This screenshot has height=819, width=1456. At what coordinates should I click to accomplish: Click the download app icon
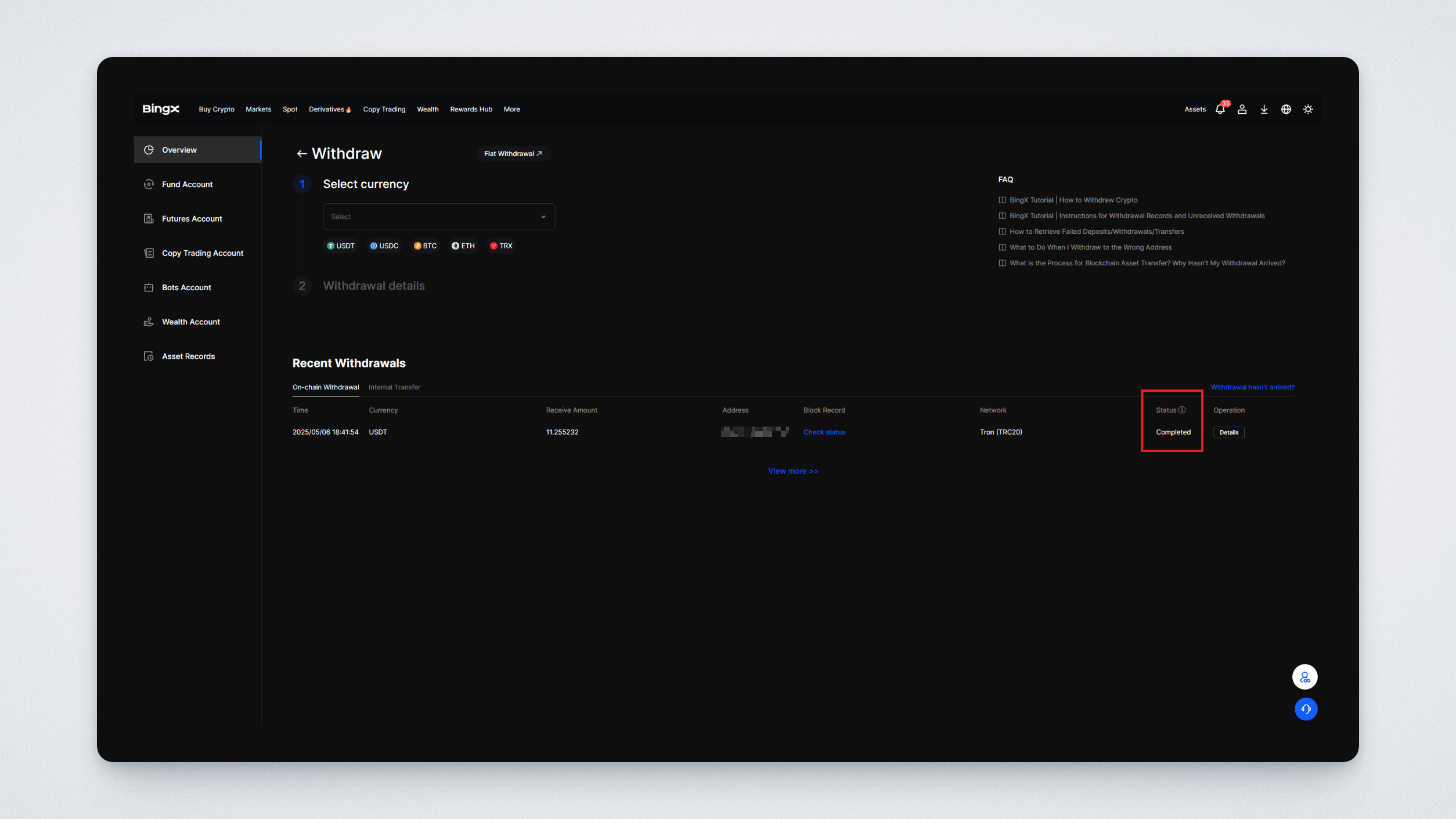(x=1264, y=109)
